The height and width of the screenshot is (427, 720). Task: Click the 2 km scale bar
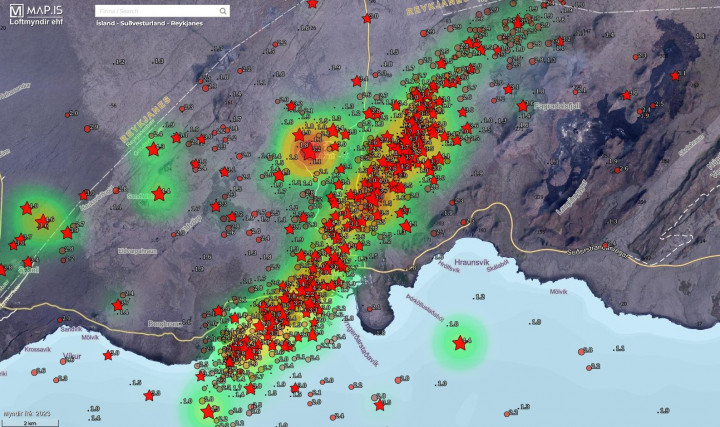pos(30,422)
